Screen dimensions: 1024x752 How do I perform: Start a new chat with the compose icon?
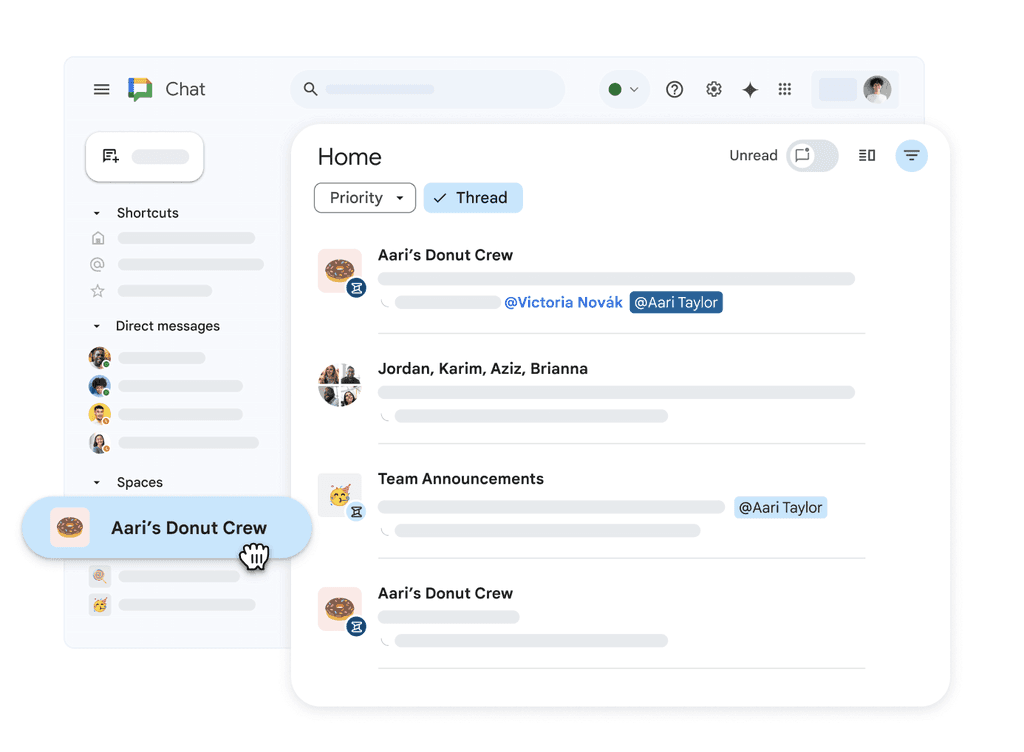110,156
